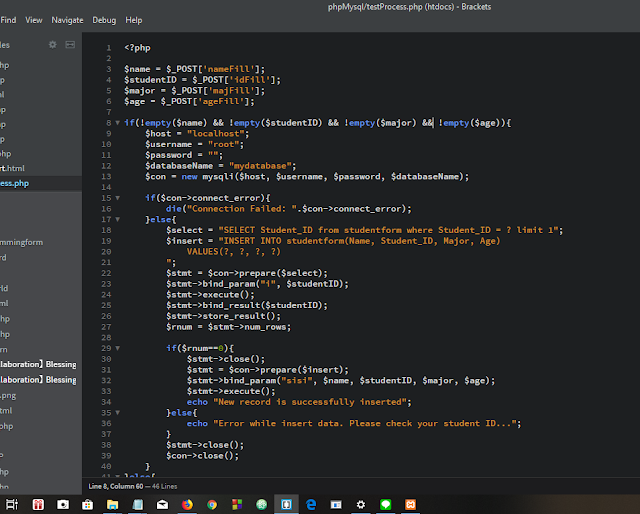Click the "New record is successfully inserted" text

(310, 402)
